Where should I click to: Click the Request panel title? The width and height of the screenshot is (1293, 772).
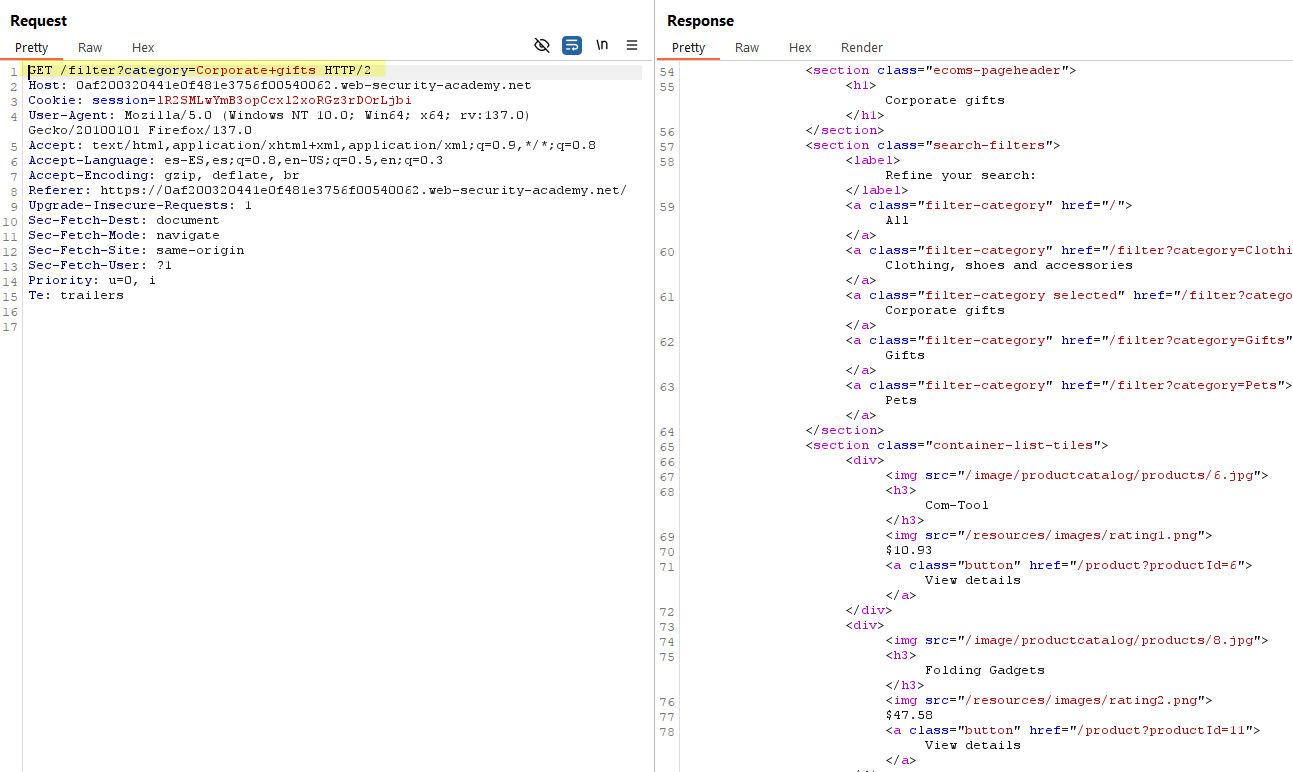(39, 21)
